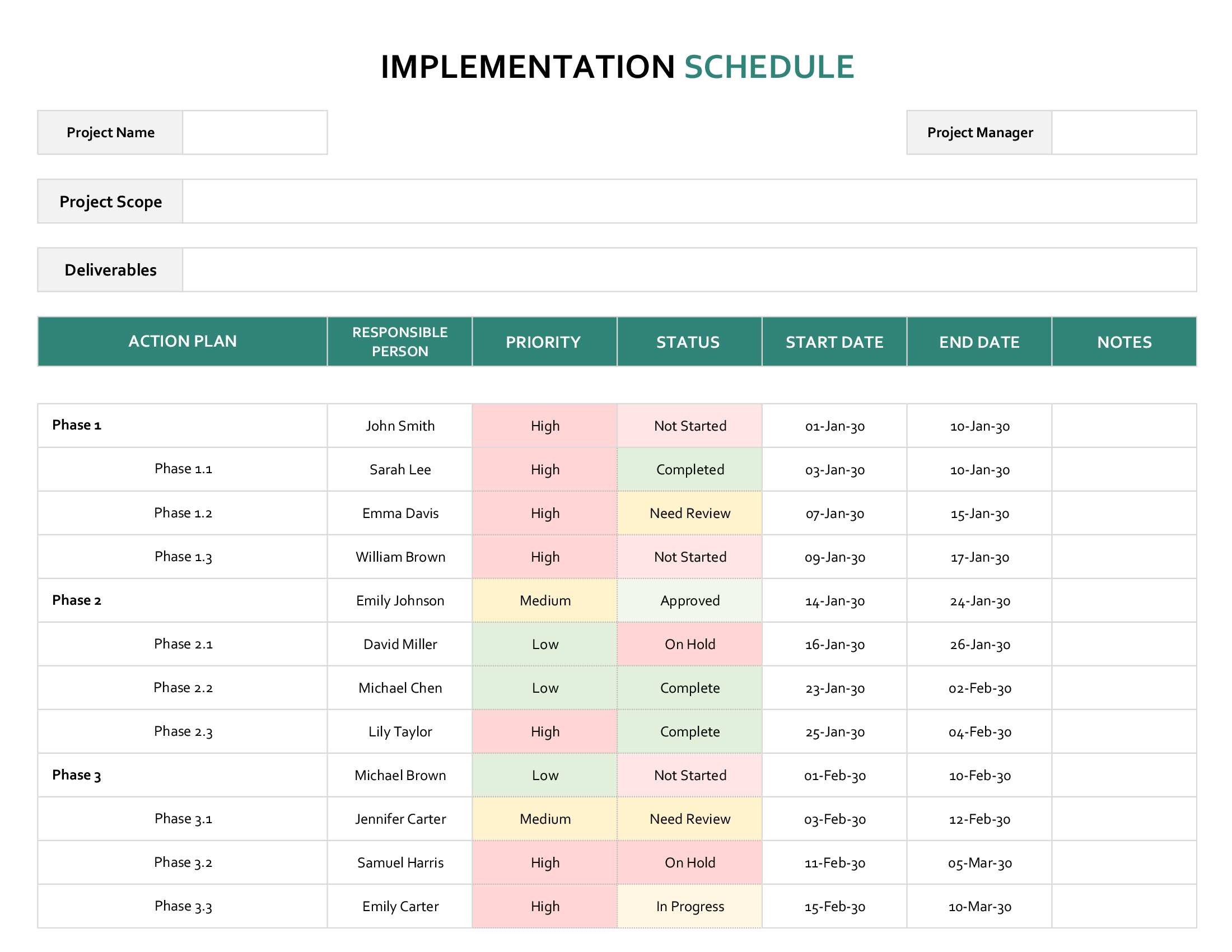Click the red High priority cell for John Smith
The height and width of the screenshot is (952, 1232).
tap(544, 425)
